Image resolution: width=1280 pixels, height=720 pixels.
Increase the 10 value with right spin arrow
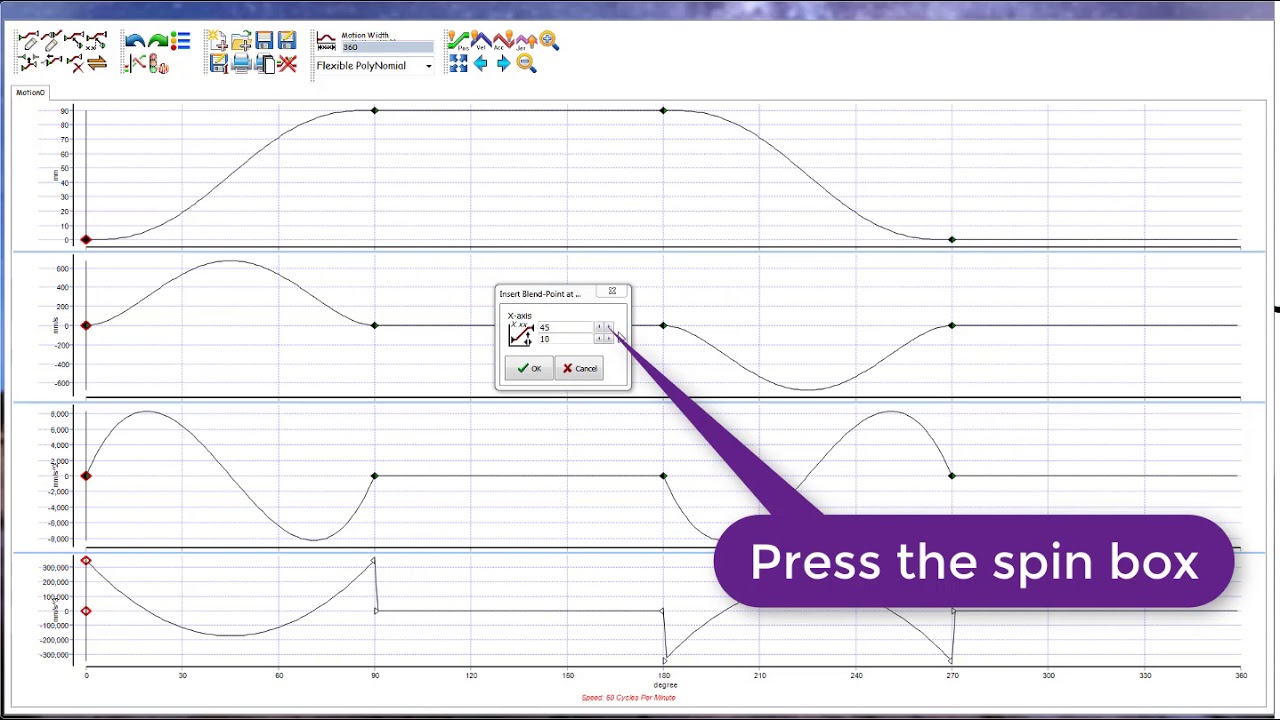click(x=608, y=339)
